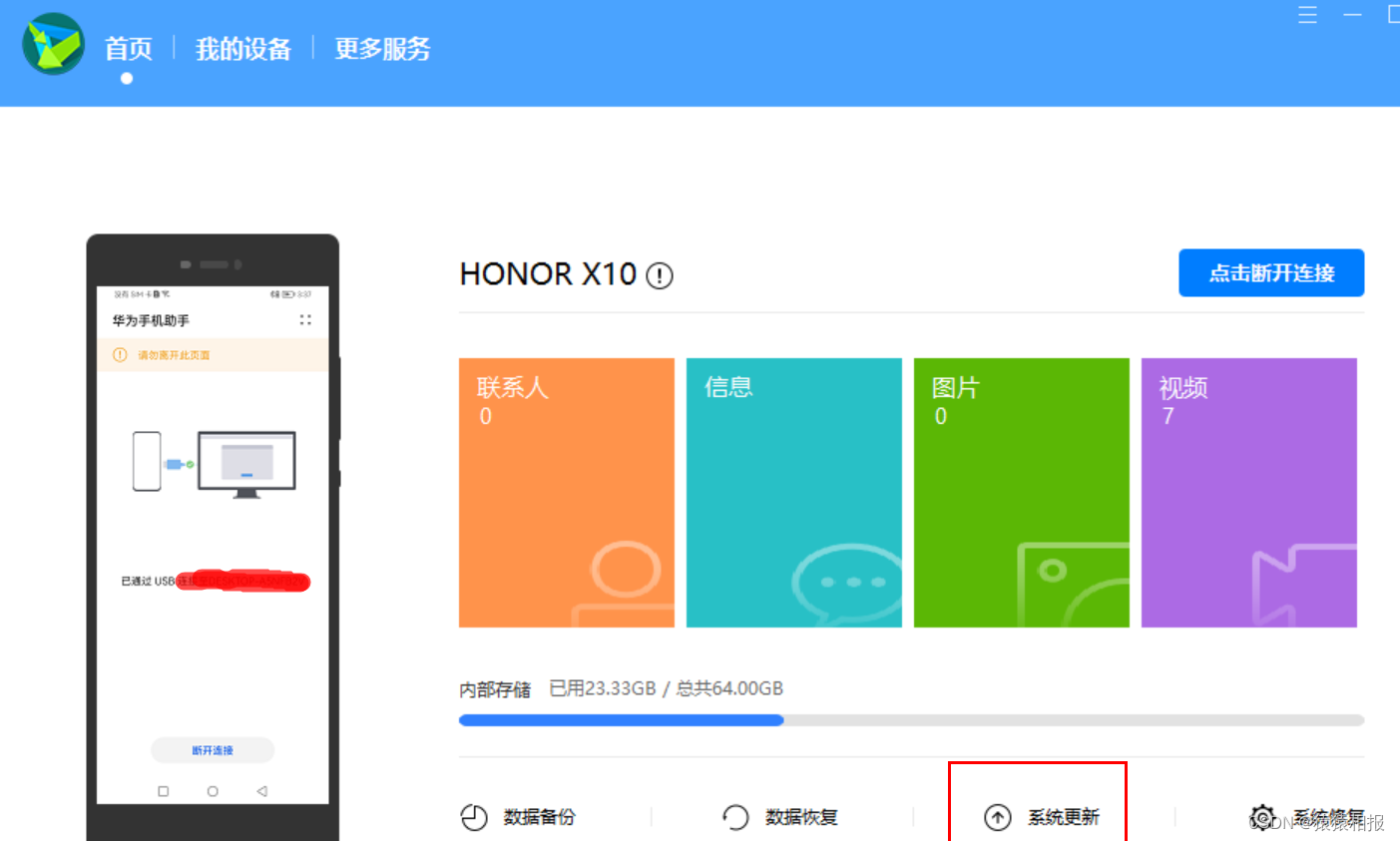Click the 内部存储 label
This screenshot has width=1400, height=841.
point(495,689)
